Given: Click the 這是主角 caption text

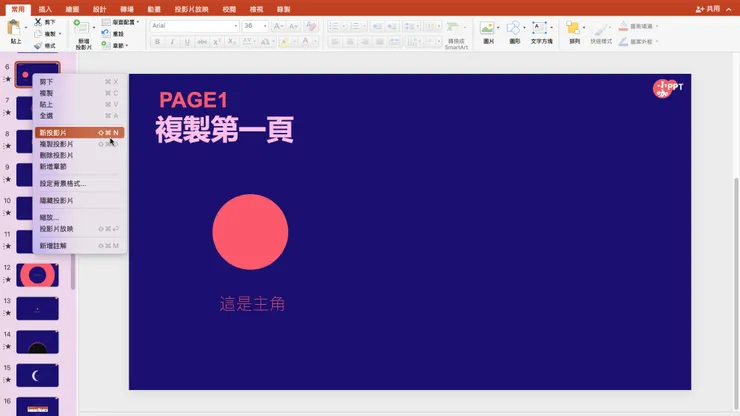Looking at the screenshot, I should pyautogui.click(x=252, y=304).
